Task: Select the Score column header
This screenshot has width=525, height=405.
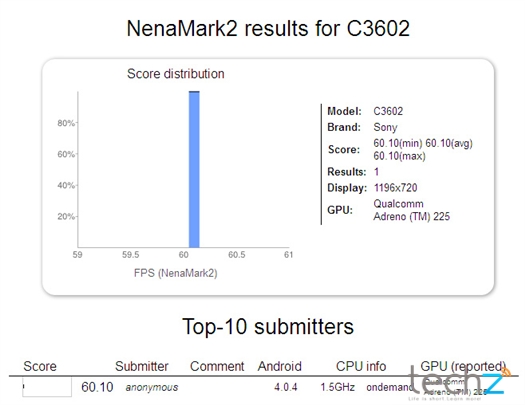Action: tap(40, 366)
